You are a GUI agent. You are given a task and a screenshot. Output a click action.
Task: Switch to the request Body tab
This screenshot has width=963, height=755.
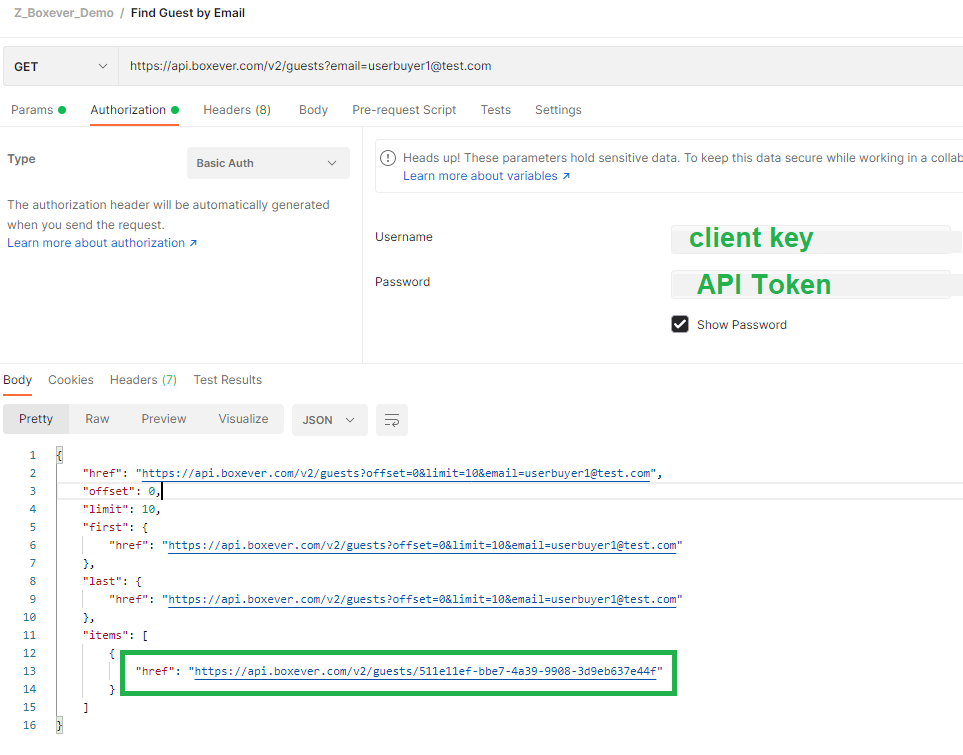point(313,110)
